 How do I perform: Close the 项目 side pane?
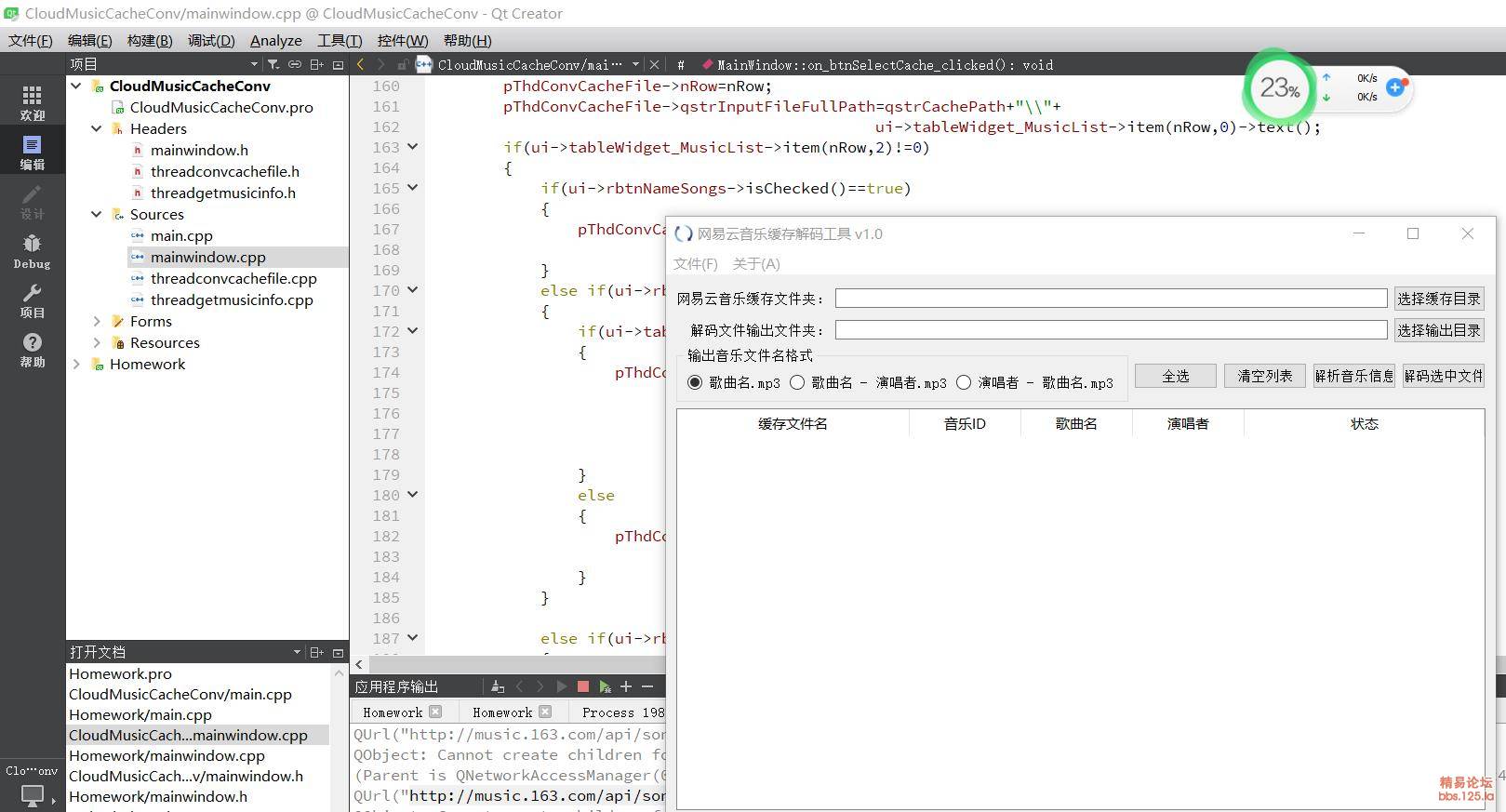pyautogui.click(x=338, y=64)
